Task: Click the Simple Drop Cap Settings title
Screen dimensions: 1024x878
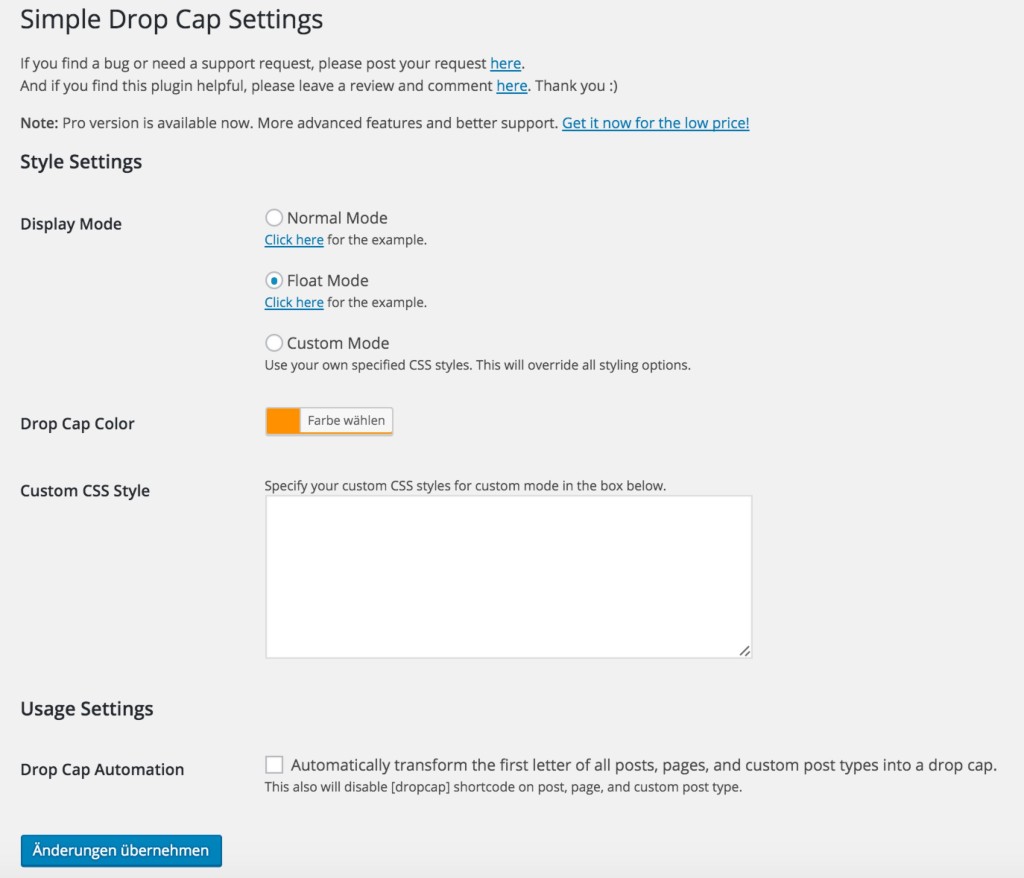Action: click(170, 19)
